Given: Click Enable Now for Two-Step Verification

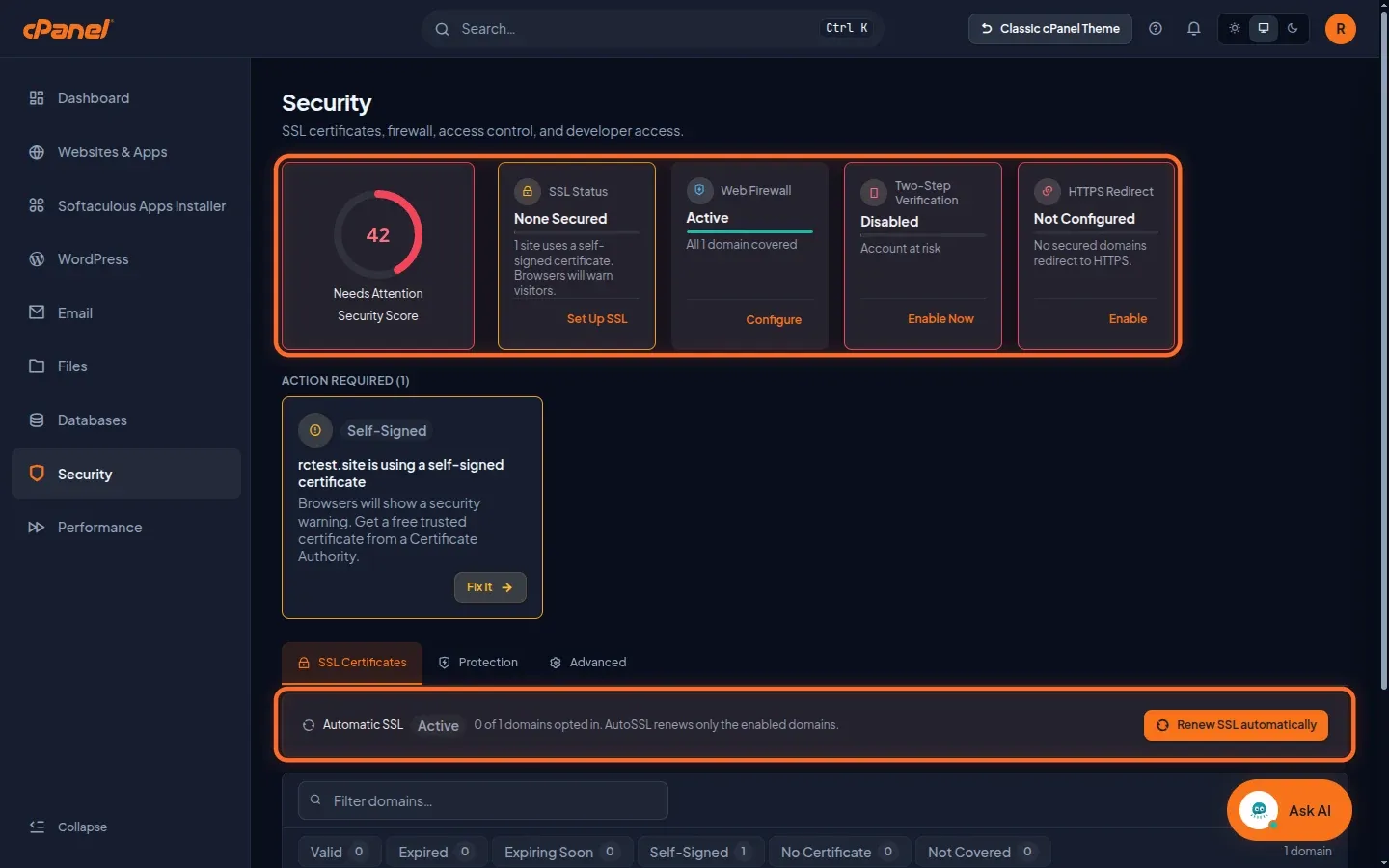Looking at the screenshot, I should [x=940, y=319].
